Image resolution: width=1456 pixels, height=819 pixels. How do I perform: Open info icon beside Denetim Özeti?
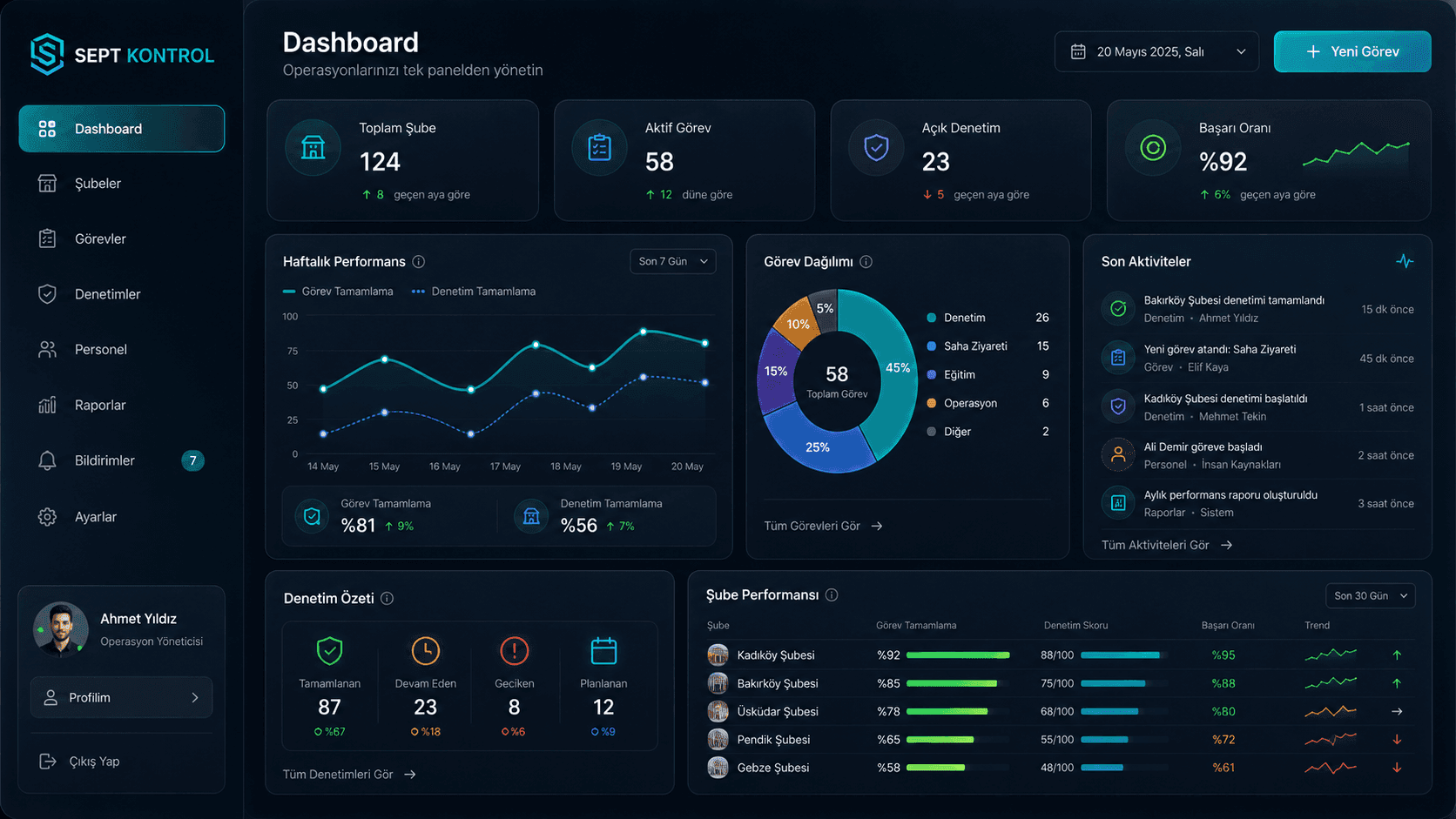(x=388, y=598)
